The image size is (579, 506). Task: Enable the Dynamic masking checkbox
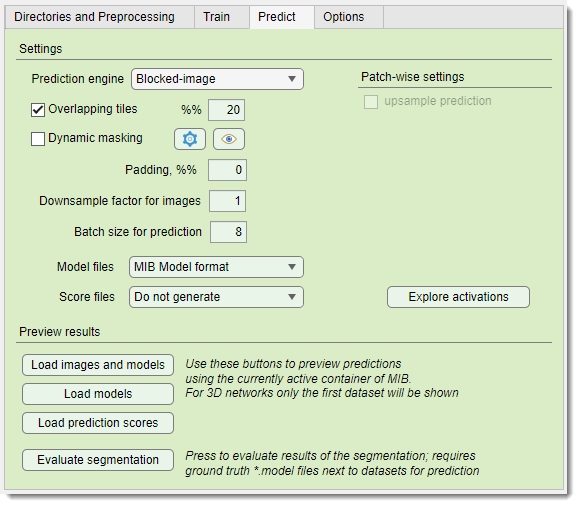pos(38,139)
